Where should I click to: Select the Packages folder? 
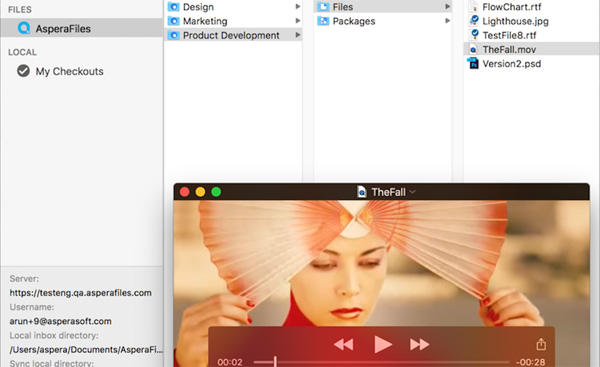[x=383, y=21]
